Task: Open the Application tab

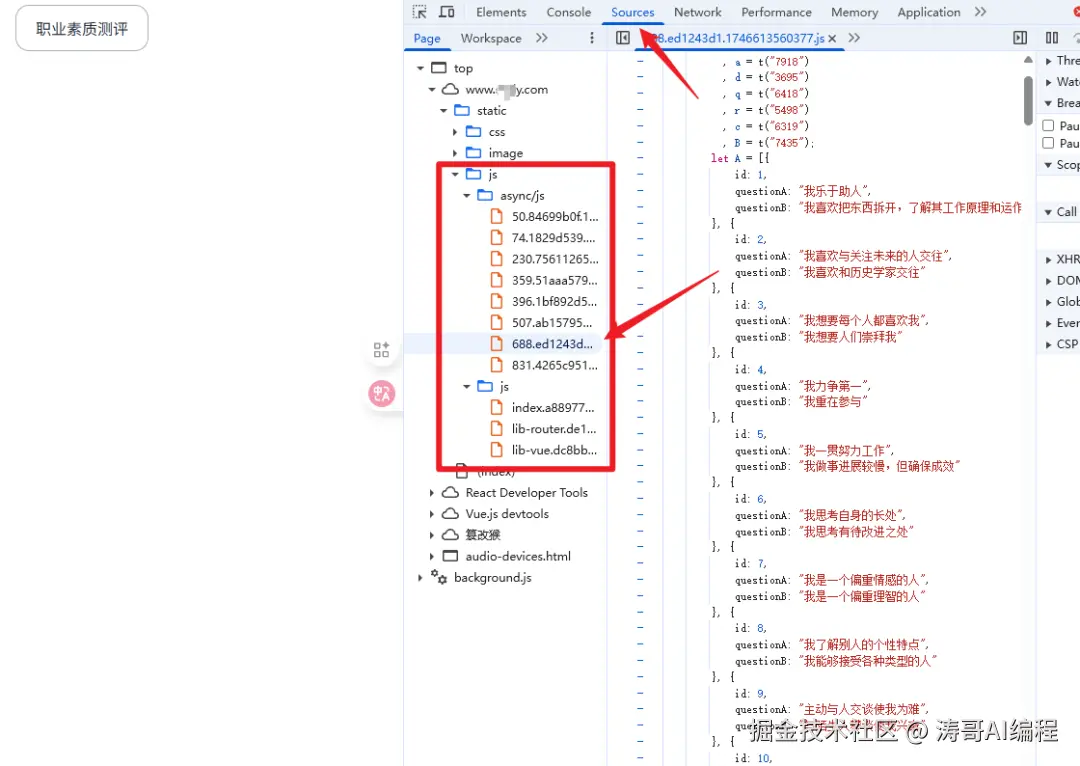Action: coord(928,12)
